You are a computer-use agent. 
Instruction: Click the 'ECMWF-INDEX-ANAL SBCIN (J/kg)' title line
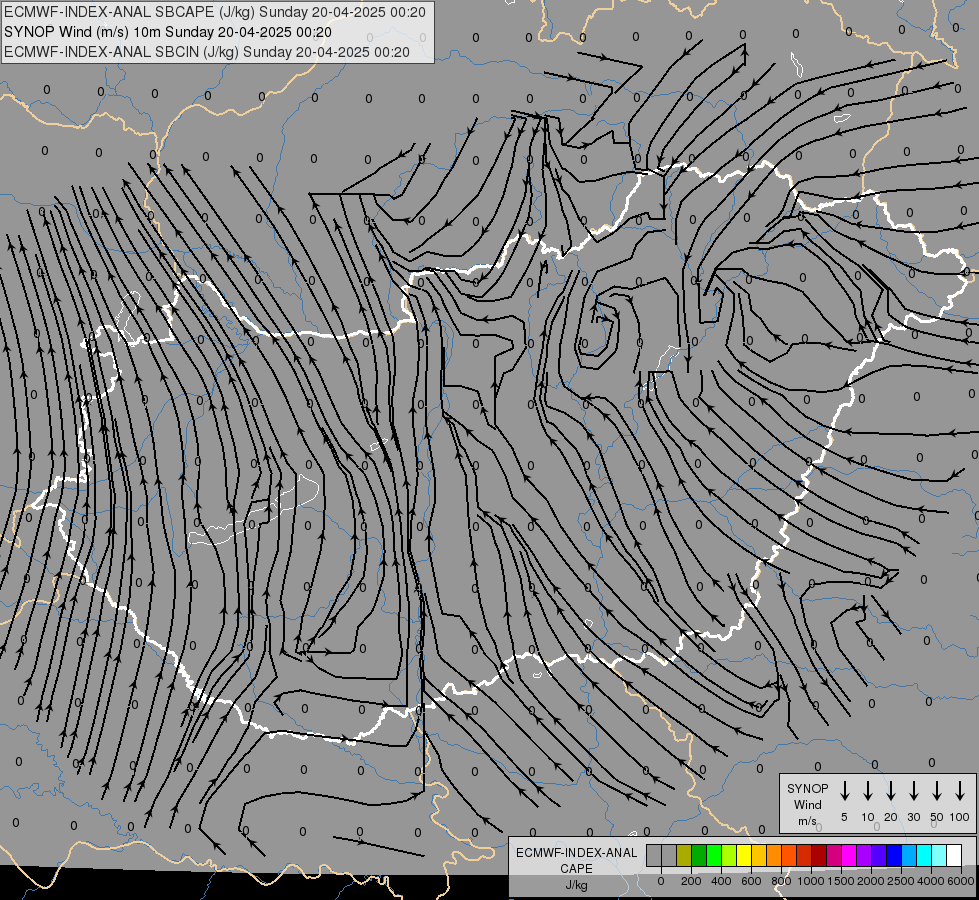207,52
